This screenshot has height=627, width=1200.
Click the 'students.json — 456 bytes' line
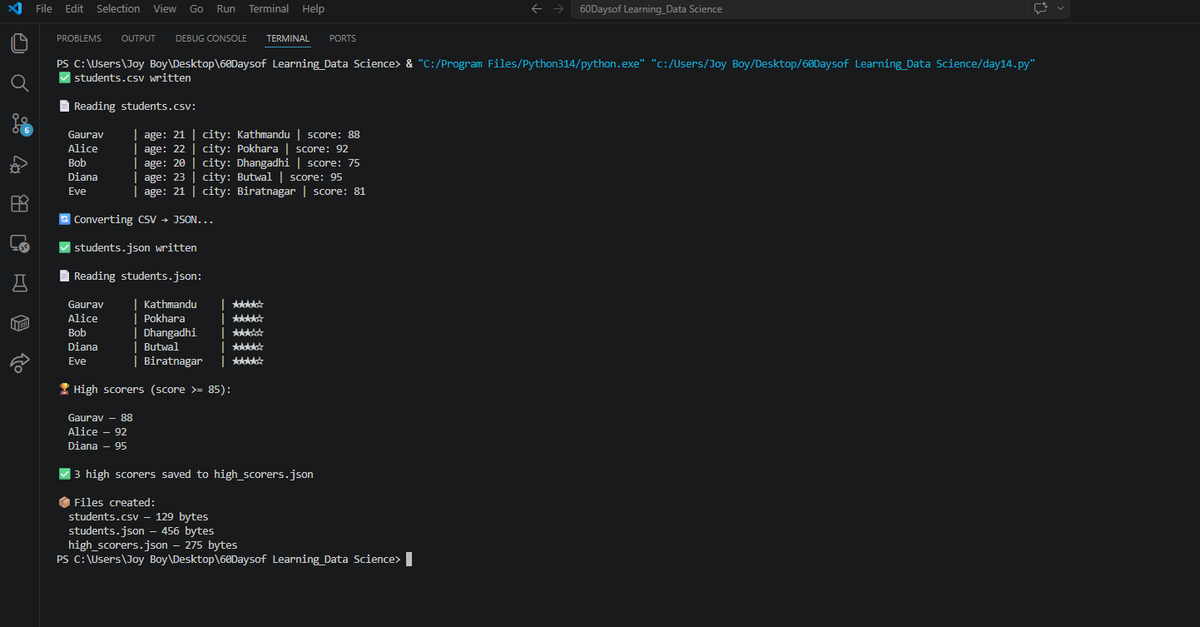point(141,531)
